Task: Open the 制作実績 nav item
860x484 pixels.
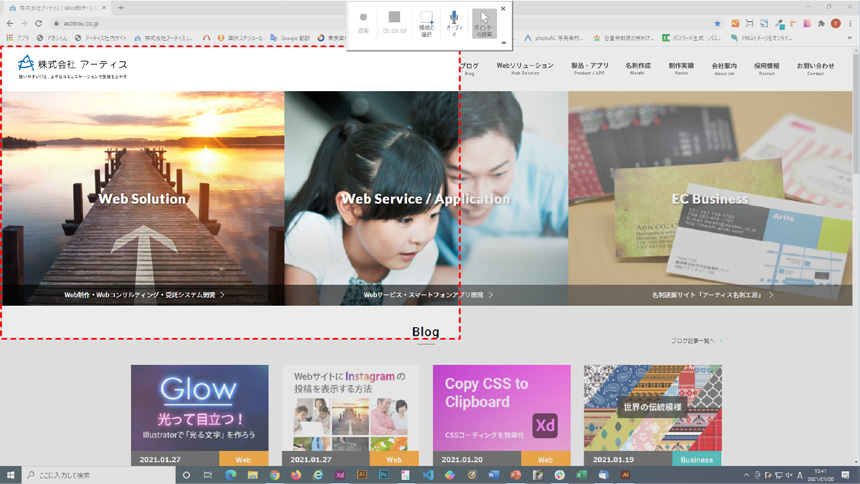Action: pos(681,68)
